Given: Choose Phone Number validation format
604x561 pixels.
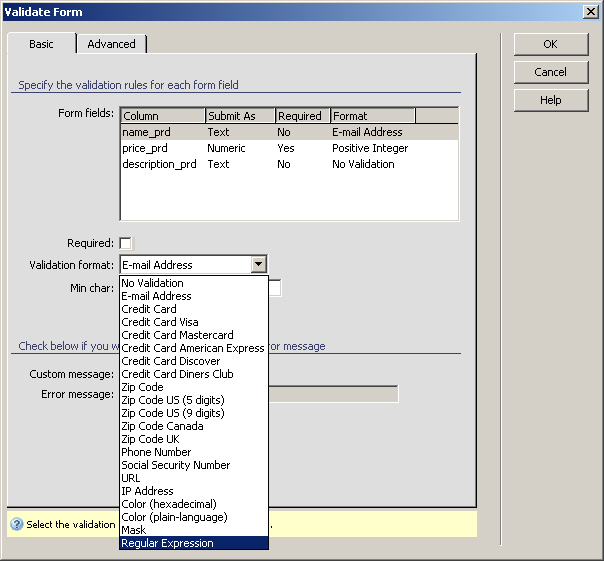Looking at the screenshot, I should (x=156, y=452).
